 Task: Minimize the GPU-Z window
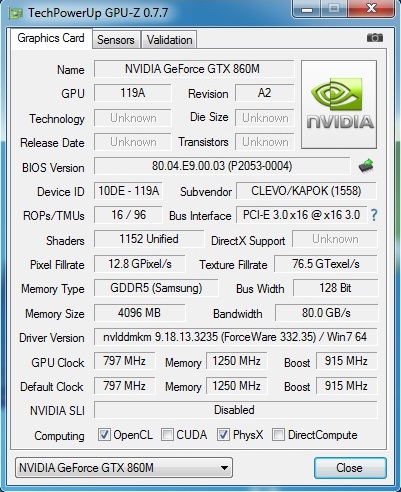[307, 8]
